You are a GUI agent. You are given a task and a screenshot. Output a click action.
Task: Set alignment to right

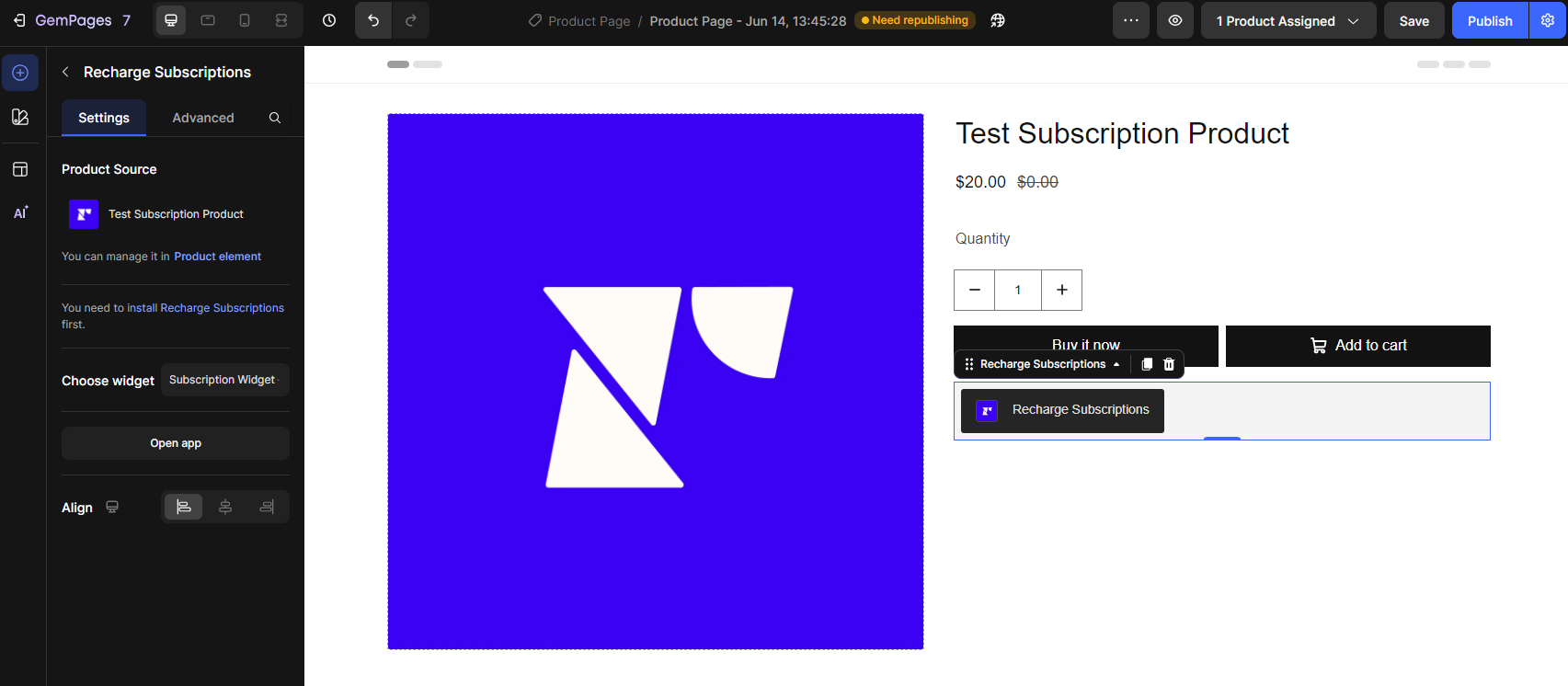click(267, 507)
